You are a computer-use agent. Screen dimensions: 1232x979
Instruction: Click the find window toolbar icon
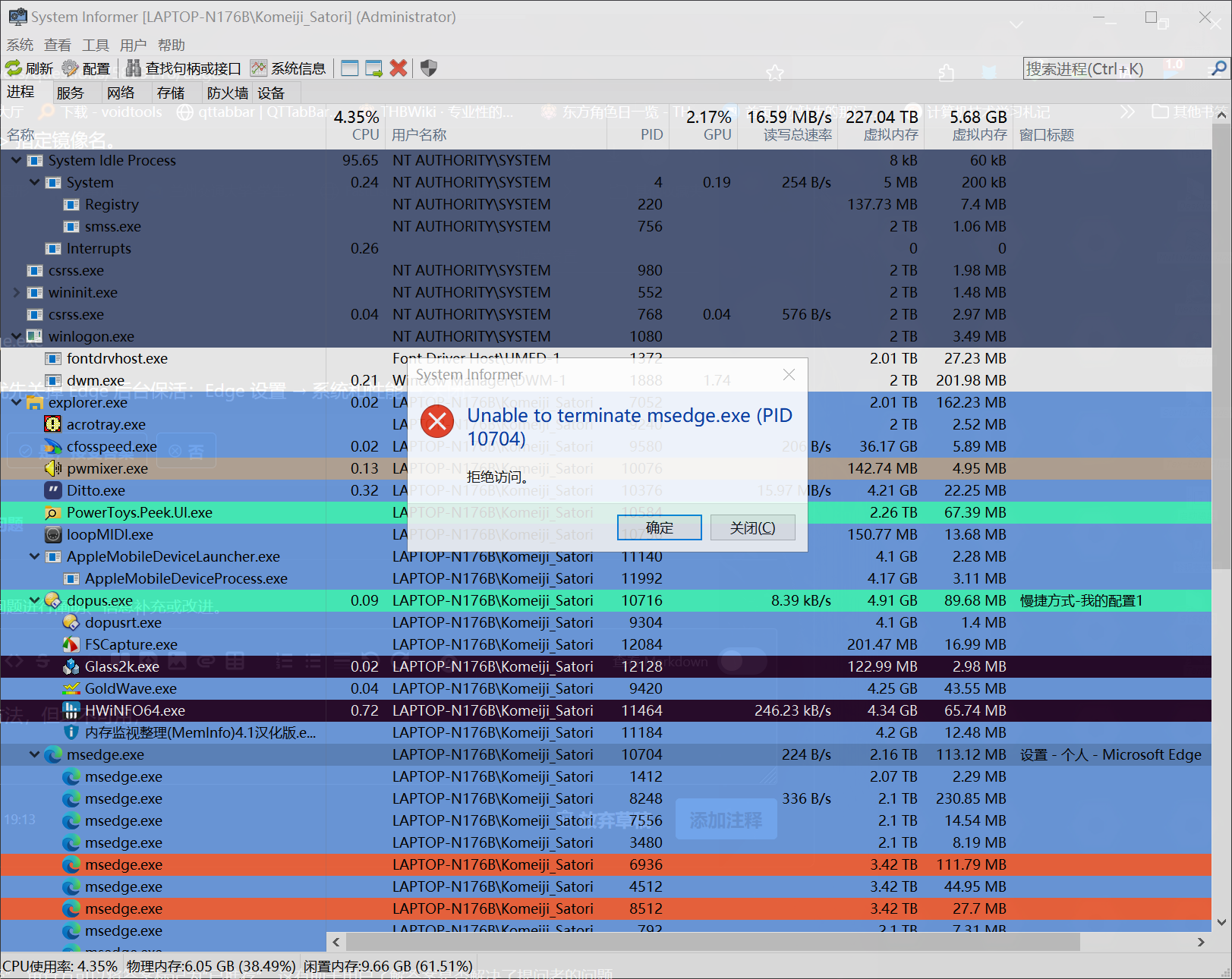[x=350, y=68]
